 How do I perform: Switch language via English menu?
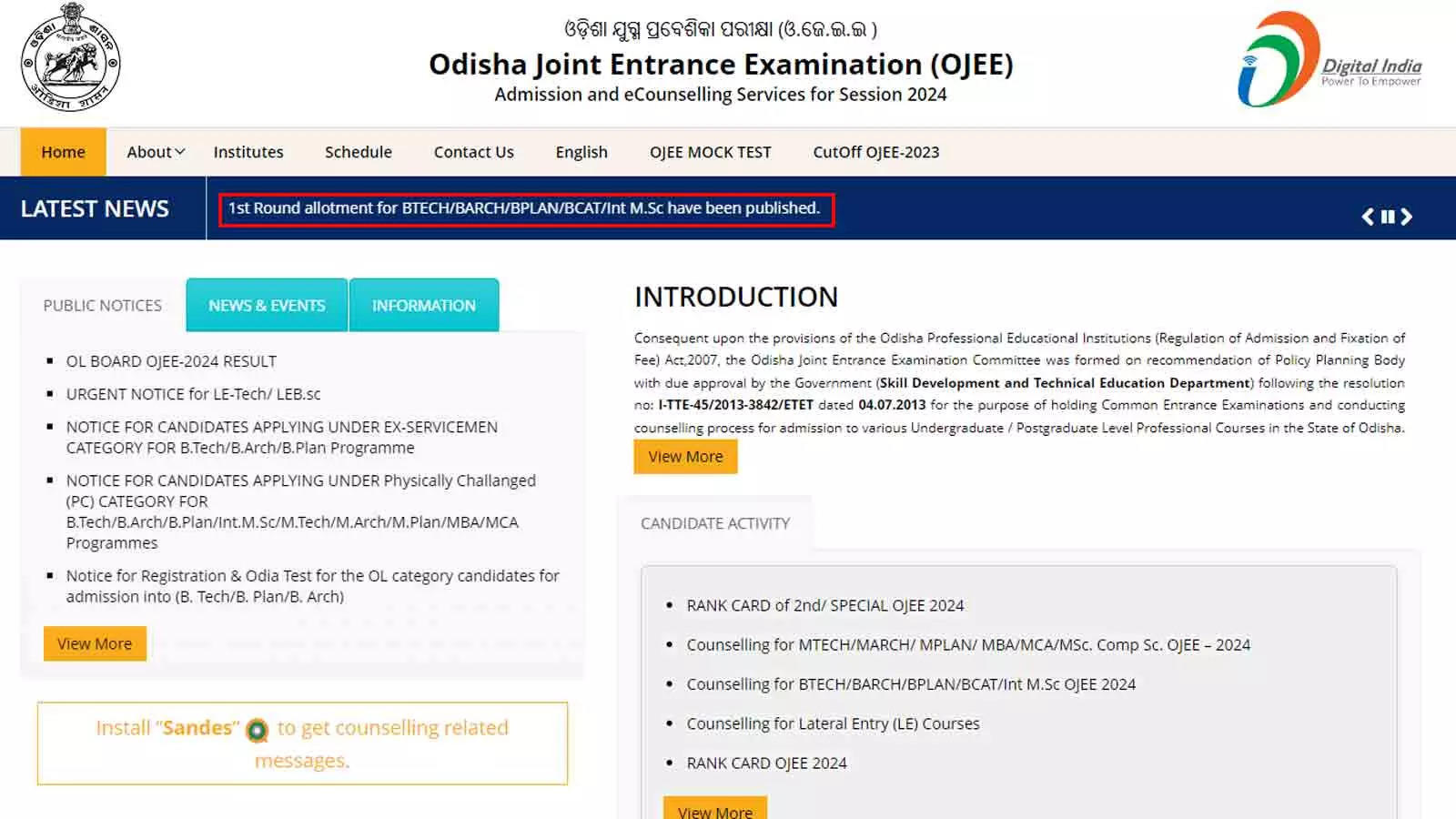[581, 152]
